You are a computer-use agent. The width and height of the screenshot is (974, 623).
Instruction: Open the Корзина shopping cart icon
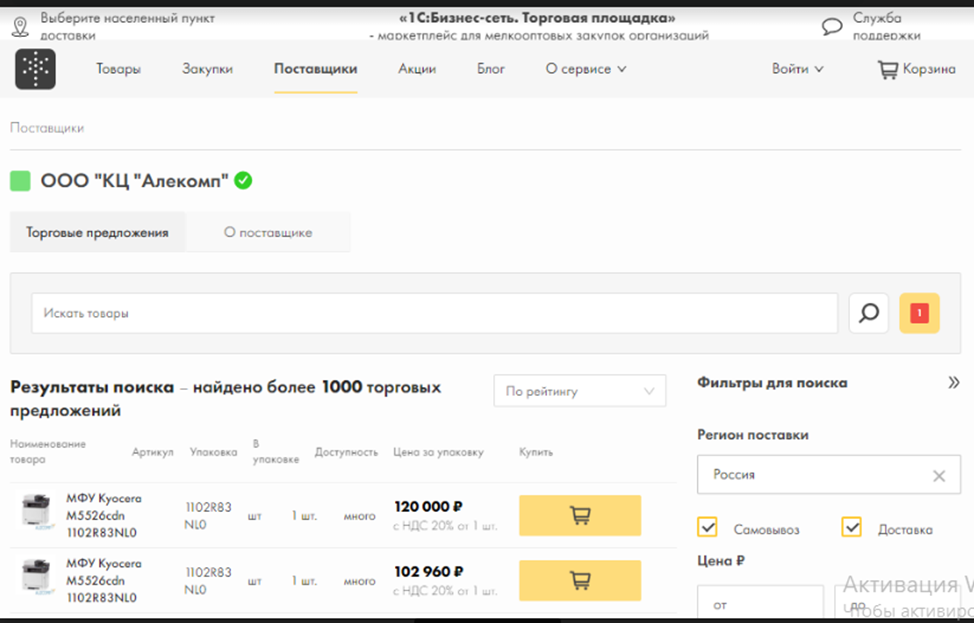[x=888, y=70]
